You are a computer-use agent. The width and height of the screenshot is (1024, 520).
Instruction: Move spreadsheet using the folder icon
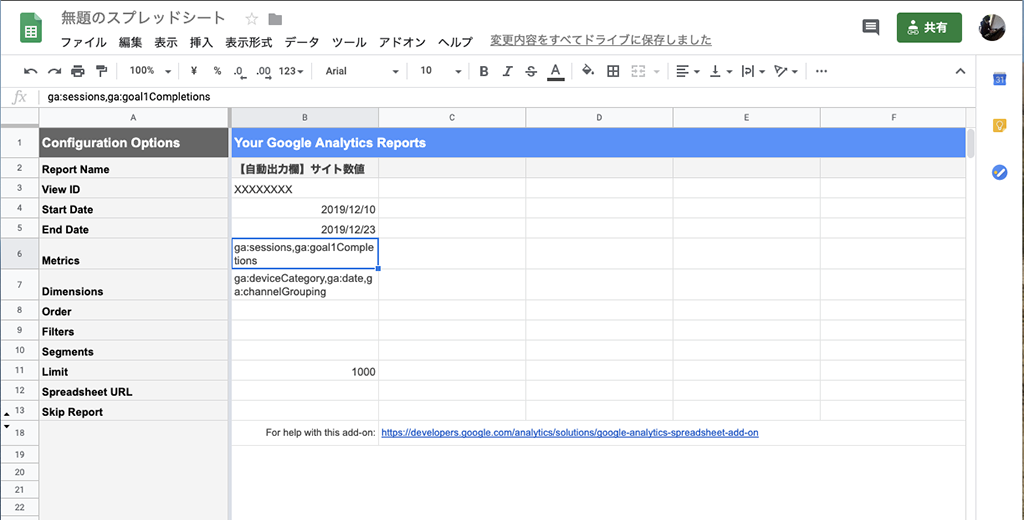pos(275,19)
